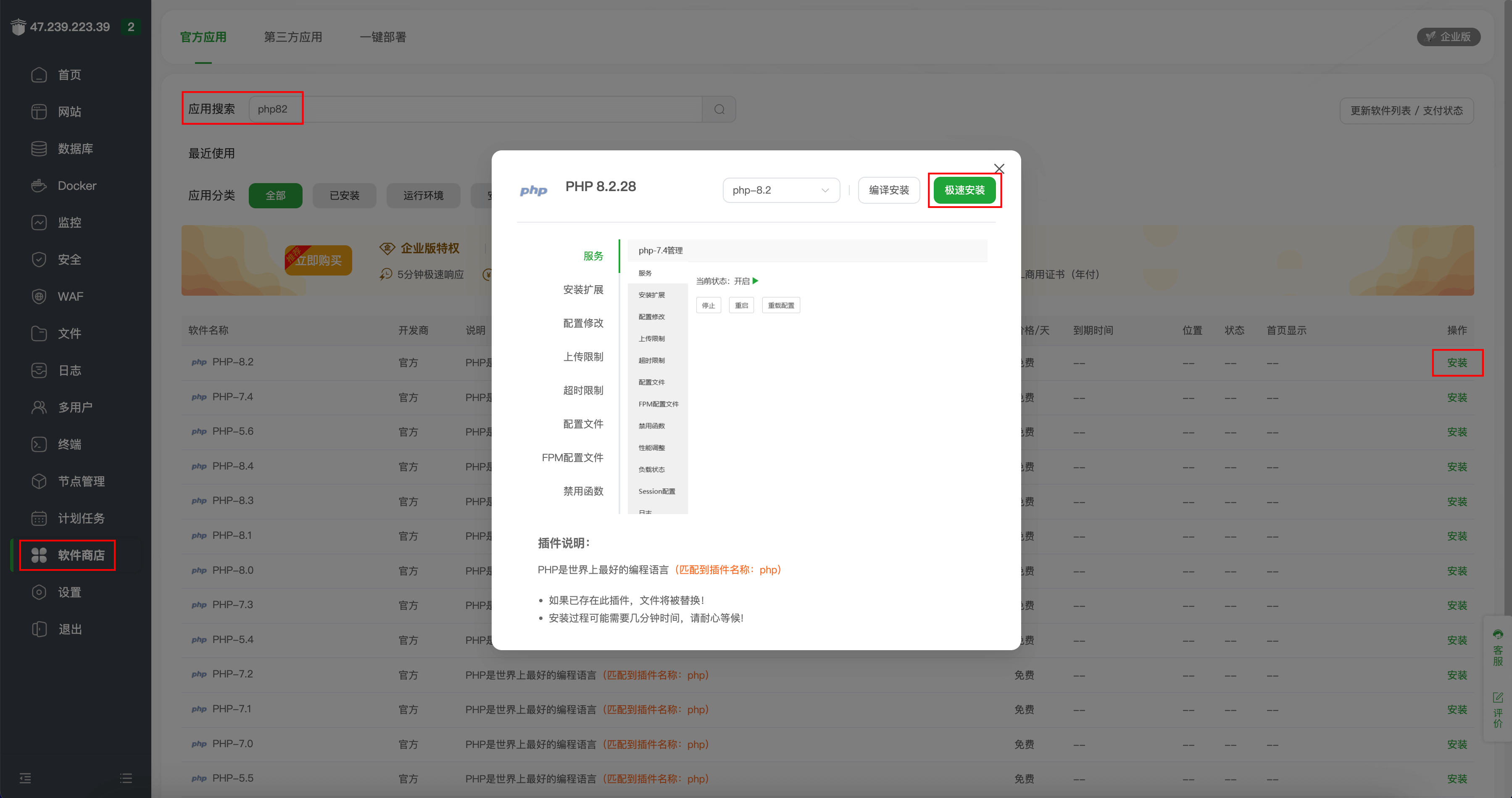Switch to the 第三方应用 tab
Image resolution: width=1512 pixels, height=798 pixels.
click(293, 37)
